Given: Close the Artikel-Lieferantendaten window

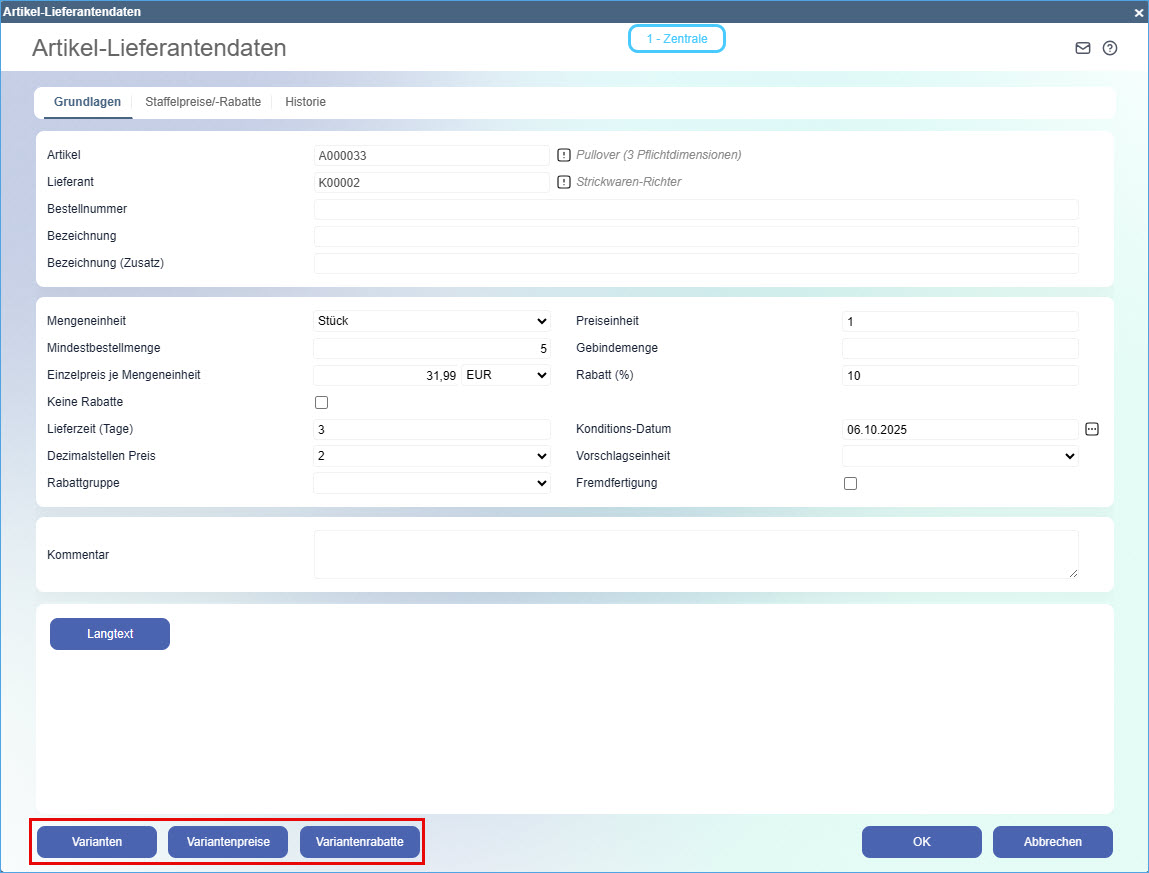Looking at the screenshot, I should point(1138,12).
